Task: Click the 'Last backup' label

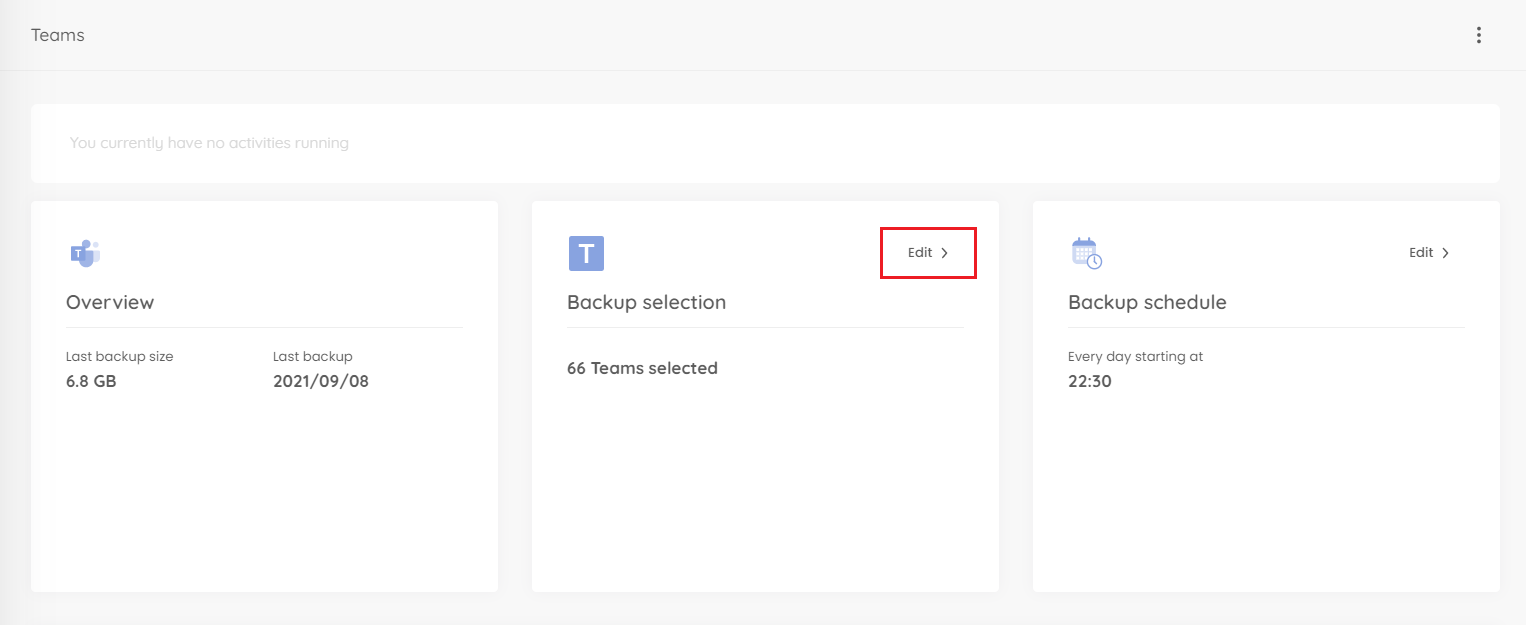Action: [x=313, y=356]
